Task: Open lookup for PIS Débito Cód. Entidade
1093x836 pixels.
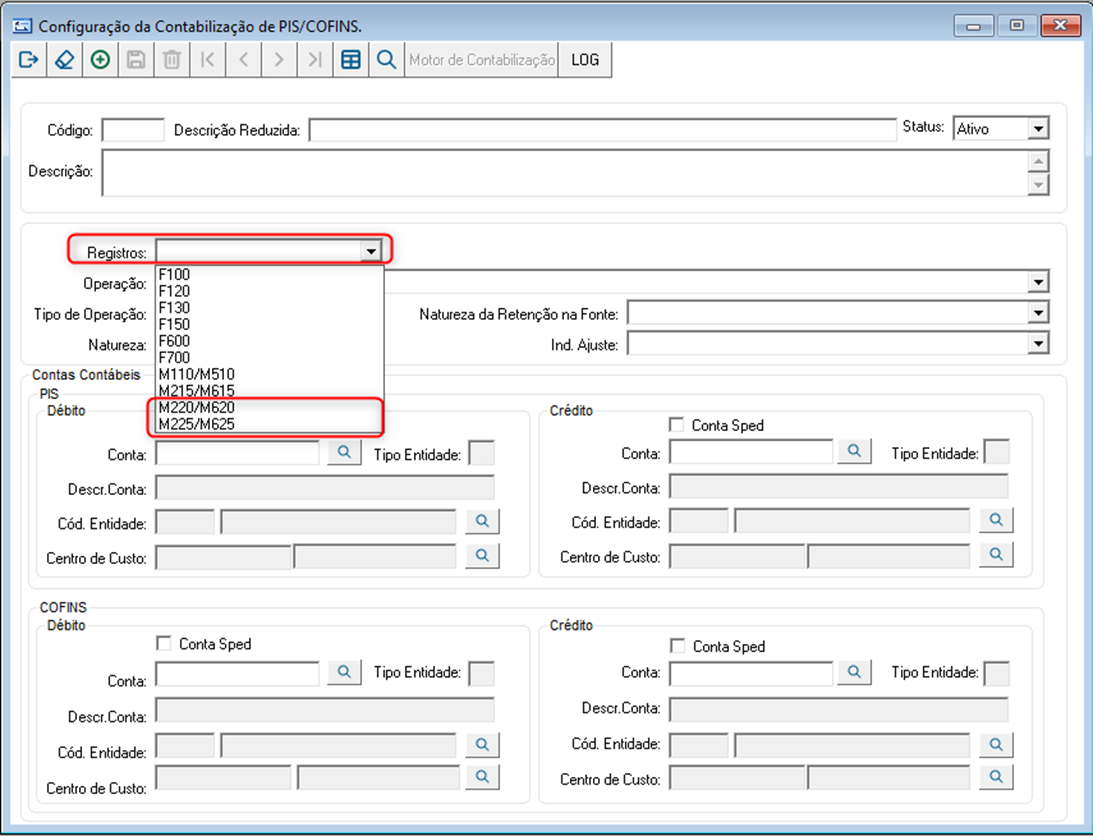Action: tap(482, 521)
